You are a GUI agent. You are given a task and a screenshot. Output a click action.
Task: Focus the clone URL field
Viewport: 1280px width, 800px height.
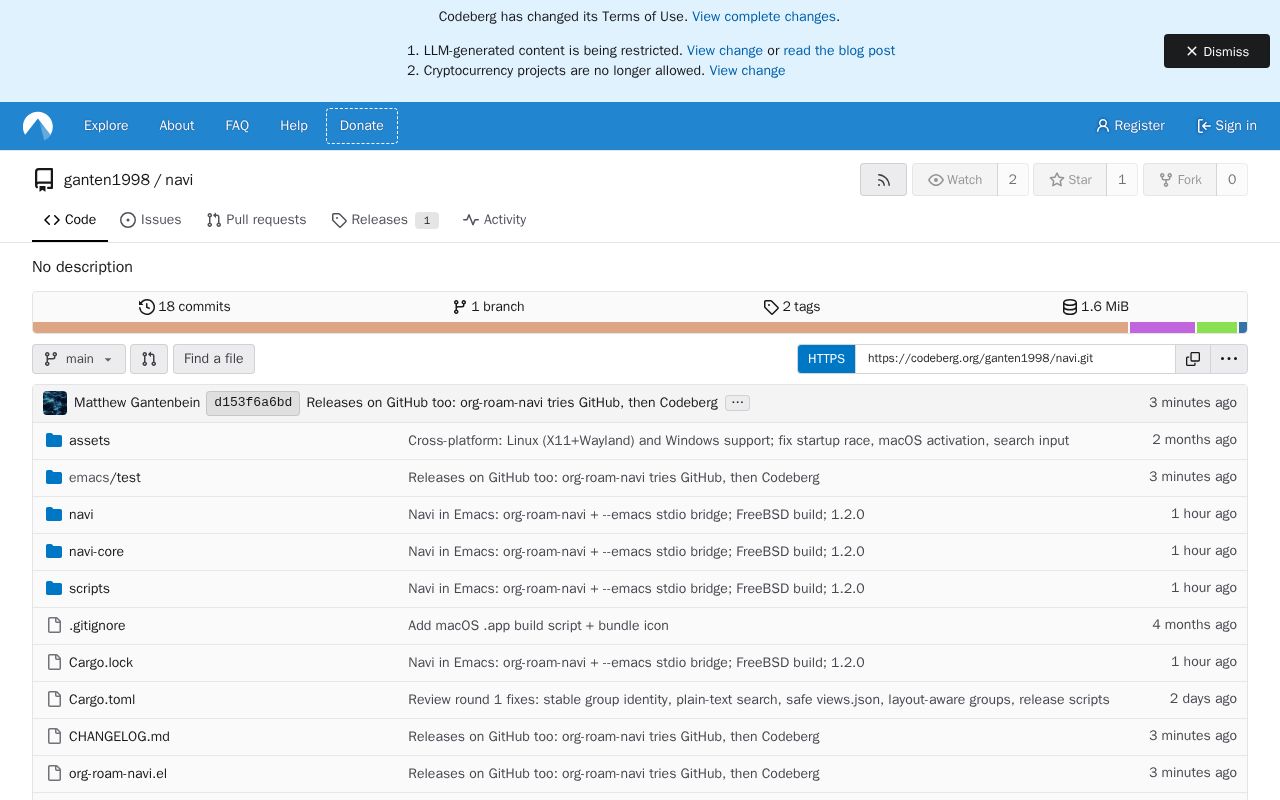point(1015,359)
